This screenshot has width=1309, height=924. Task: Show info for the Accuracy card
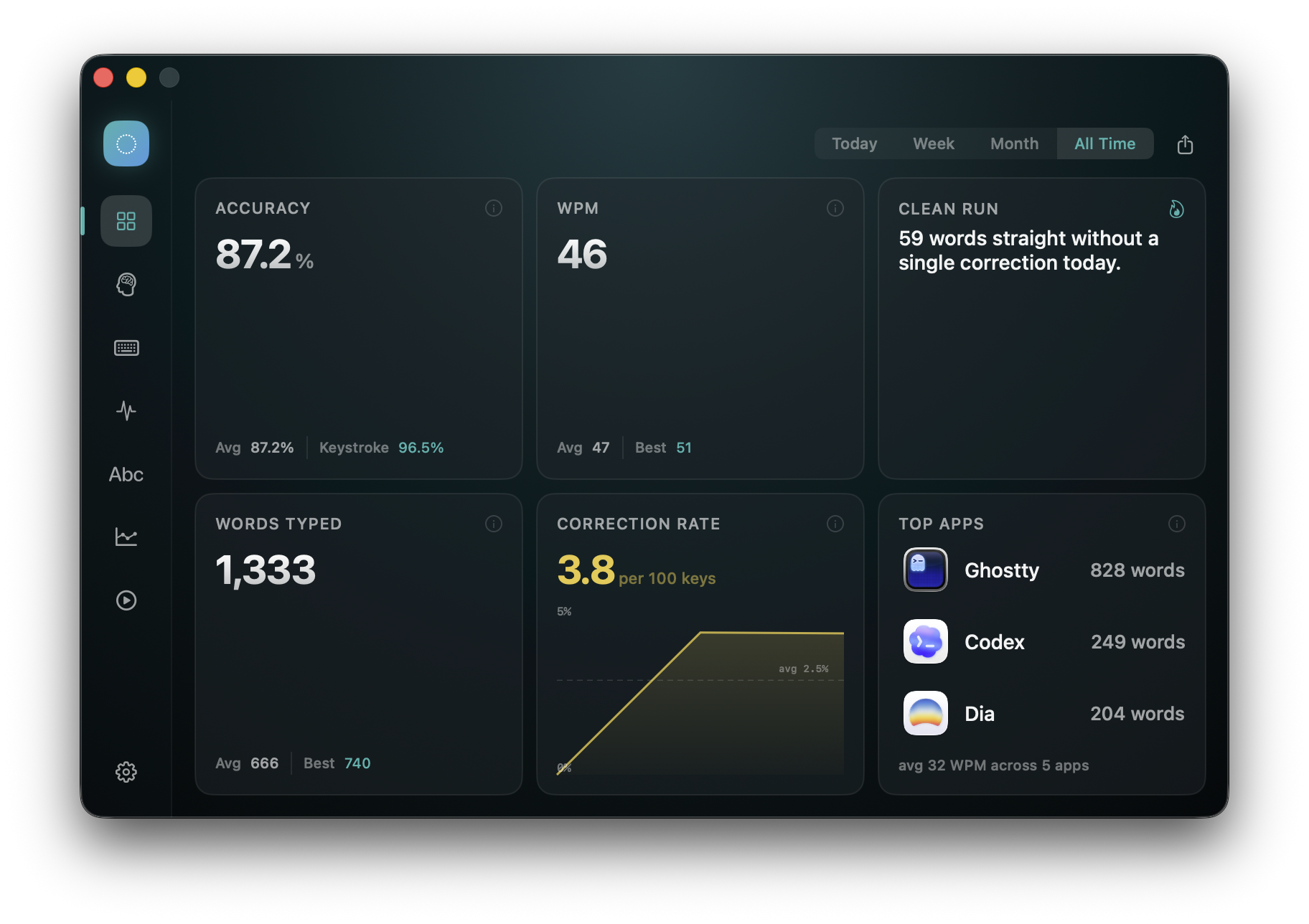pos(493,208)
